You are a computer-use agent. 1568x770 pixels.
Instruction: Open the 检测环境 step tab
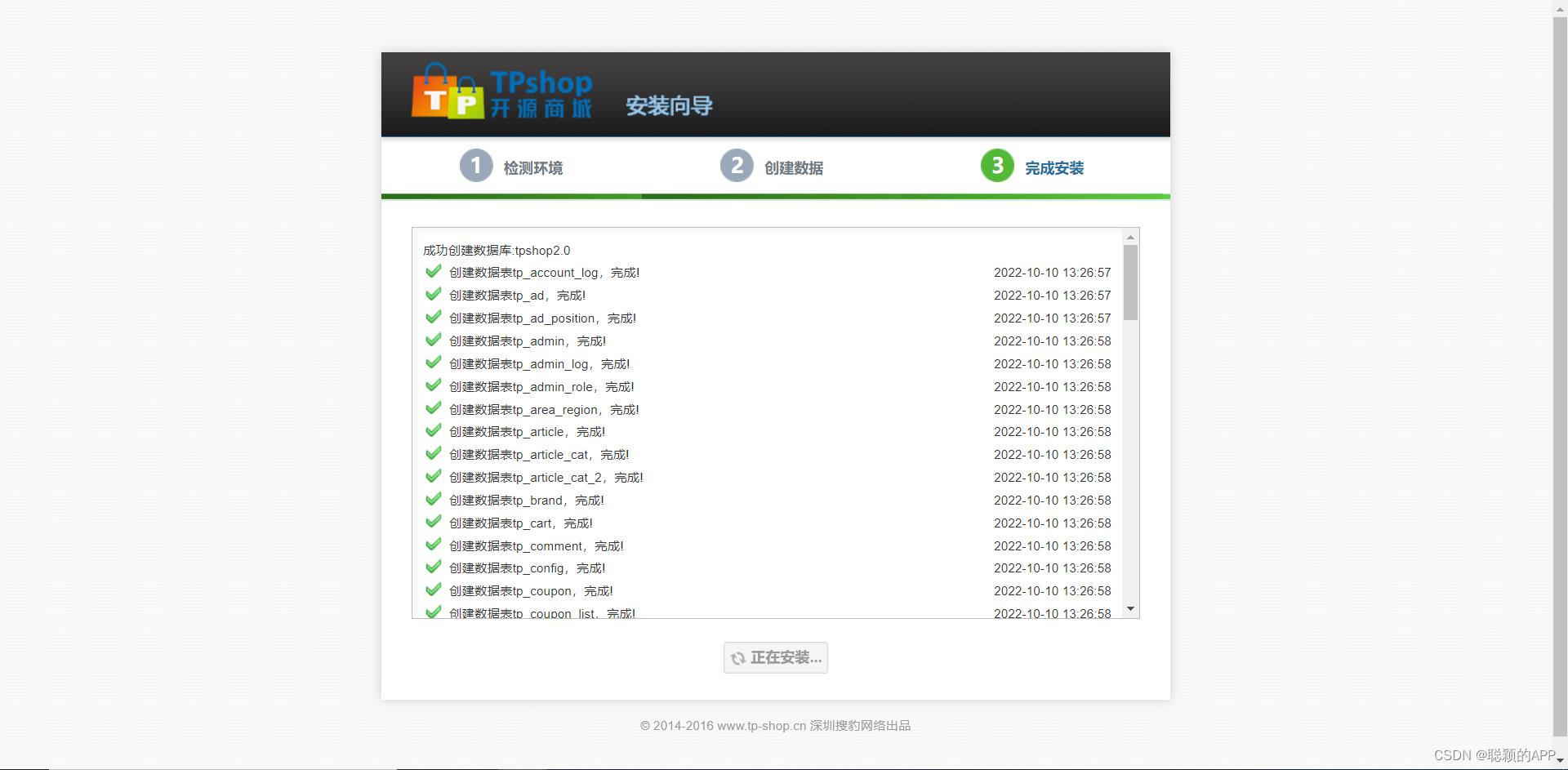pyautogui.click(x=532, y=167)
